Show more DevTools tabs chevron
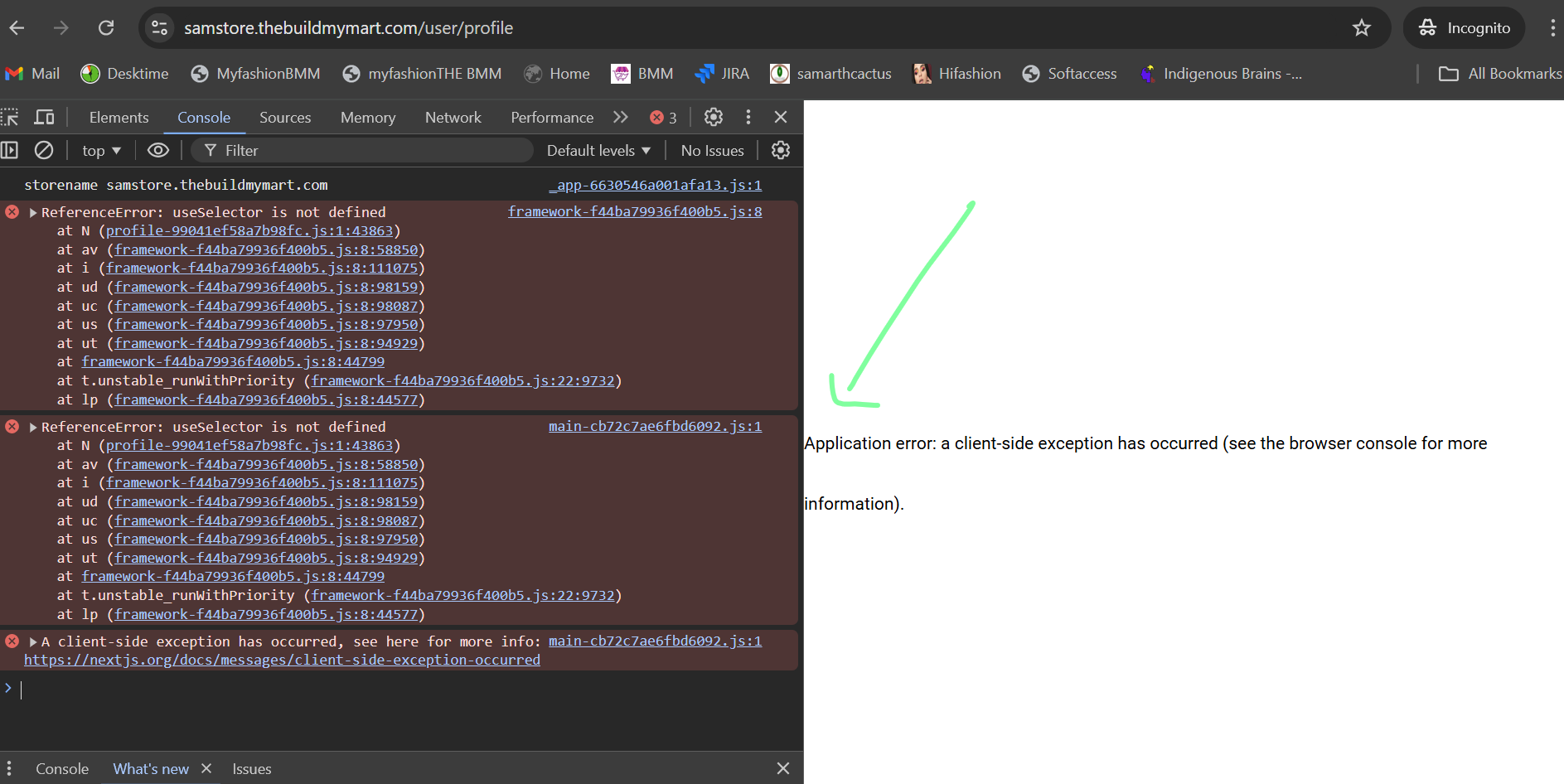Image resolution: width=1564 pixels, height=784 pixels. (x=621, y=118)
